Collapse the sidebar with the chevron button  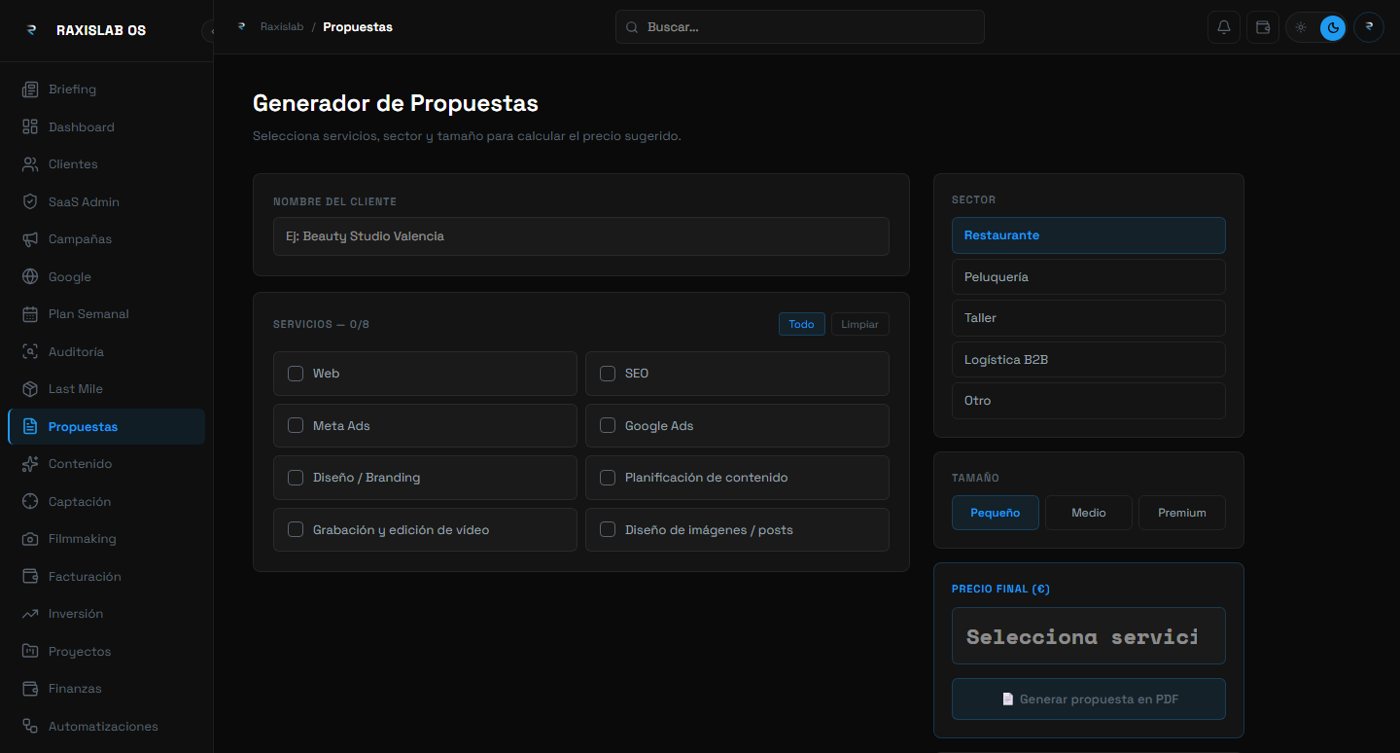(209, 31)
